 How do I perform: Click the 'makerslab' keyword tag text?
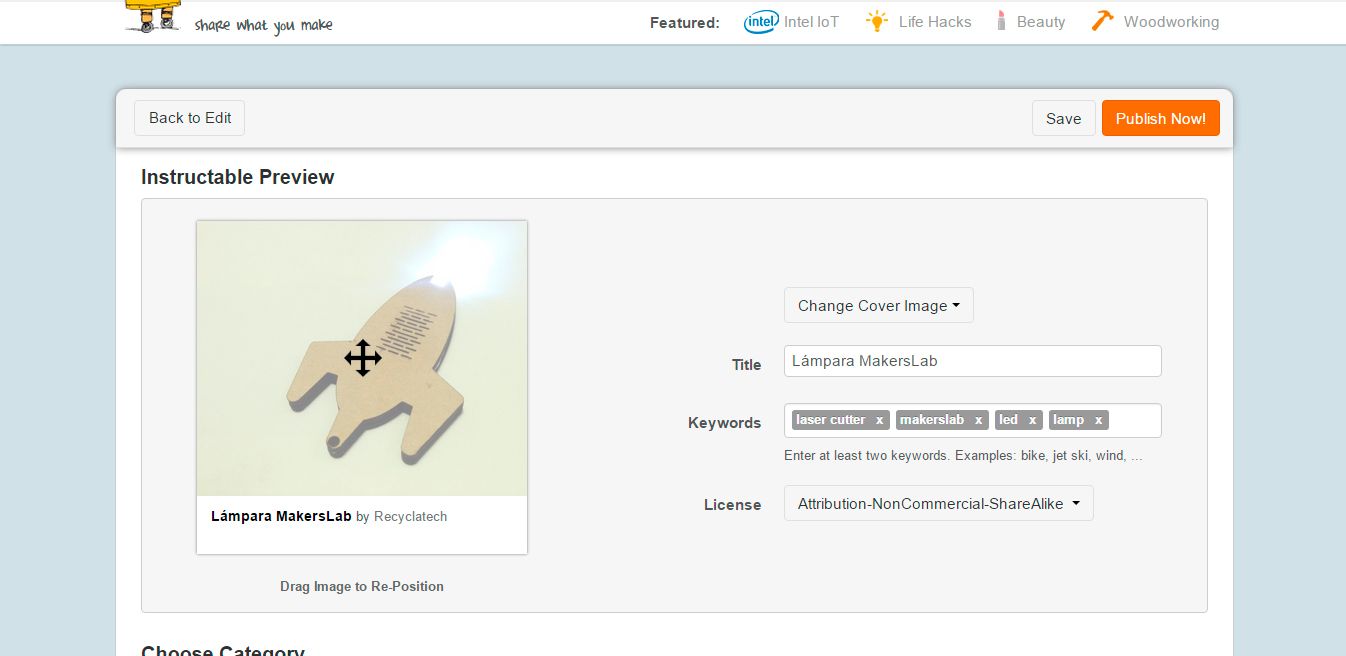click(x=932, y=420)
